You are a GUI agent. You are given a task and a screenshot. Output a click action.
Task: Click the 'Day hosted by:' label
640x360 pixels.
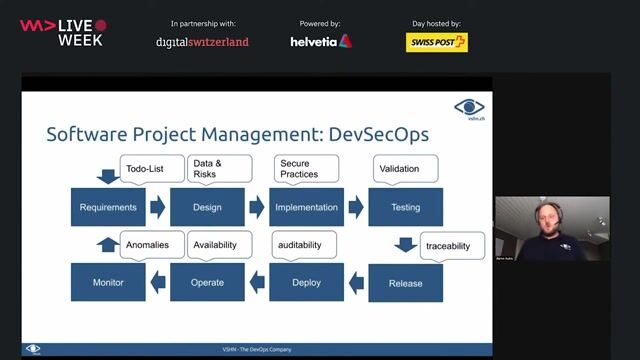coord(437,24)
